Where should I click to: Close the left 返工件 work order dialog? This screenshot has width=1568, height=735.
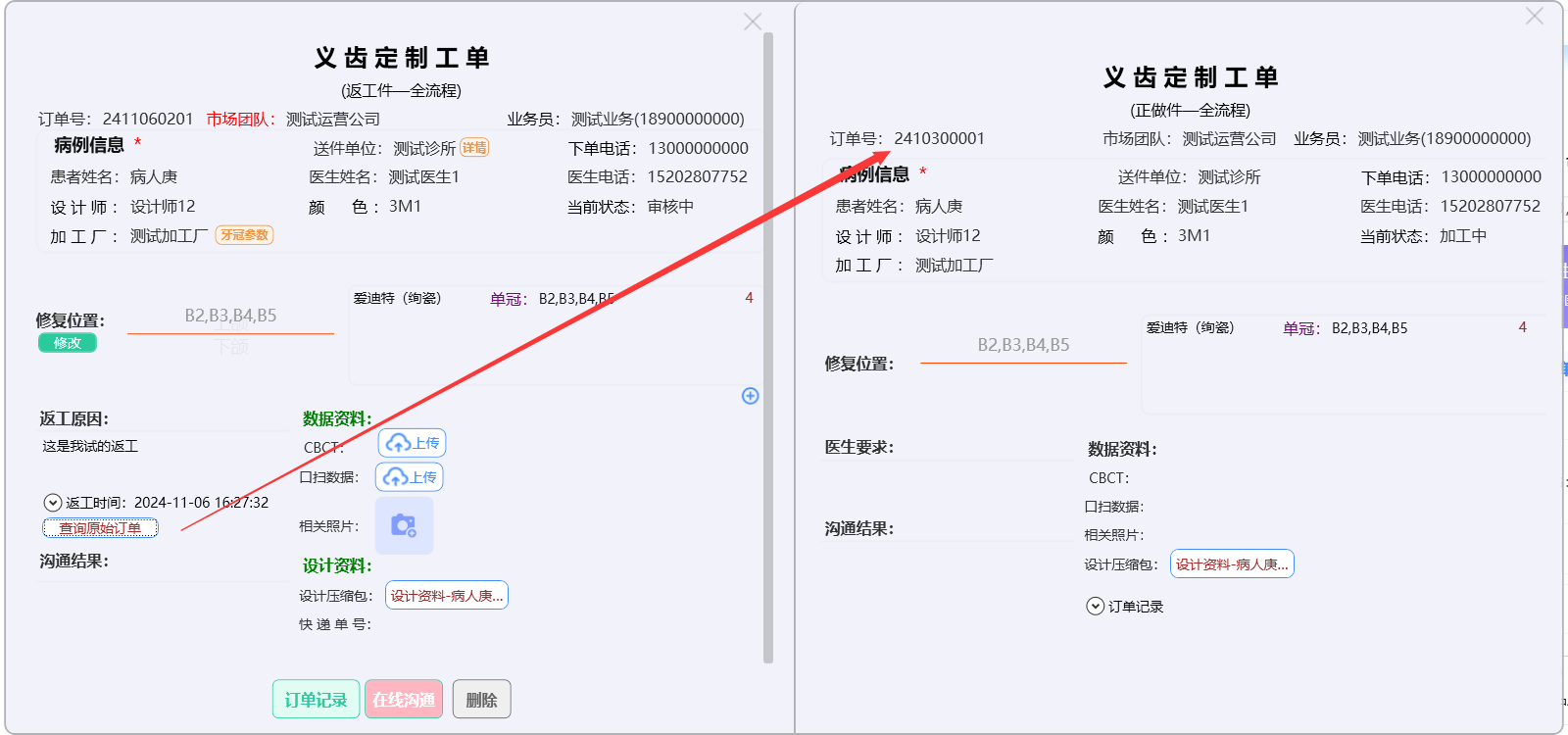point(753,22)
